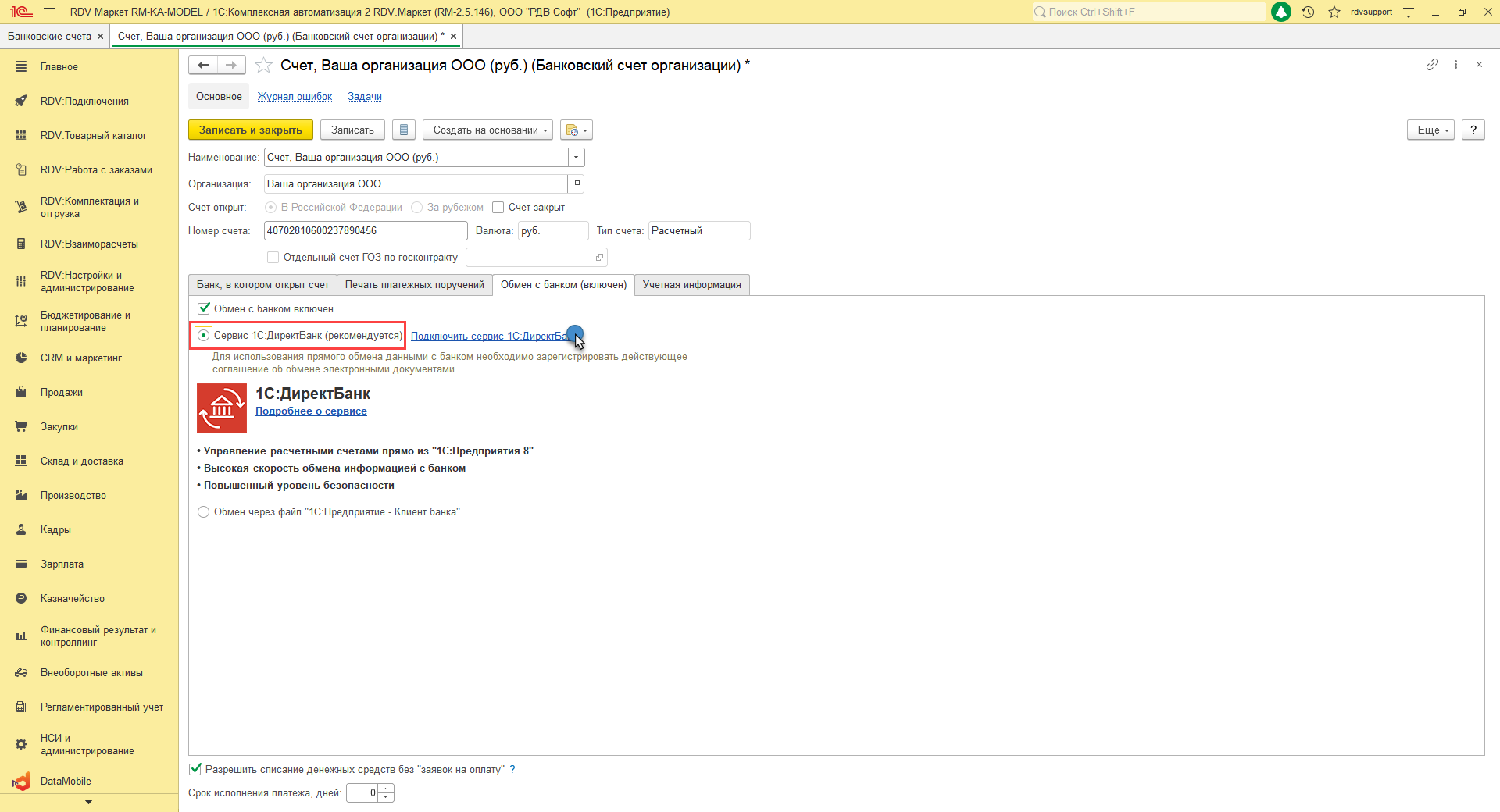Open history clock icon in title bar
The width and height of the screenshot is (1500, 812).
1309,12
